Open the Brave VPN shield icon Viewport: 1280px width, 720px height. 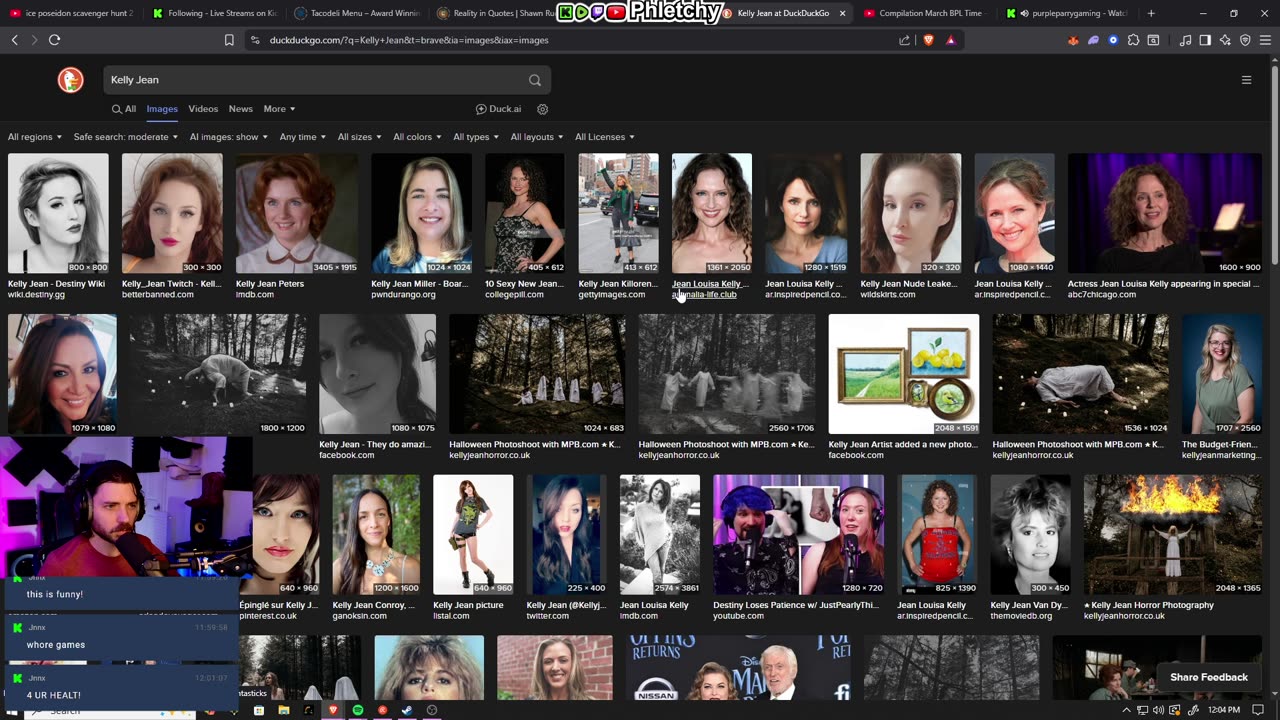[x=1245, y=40]
